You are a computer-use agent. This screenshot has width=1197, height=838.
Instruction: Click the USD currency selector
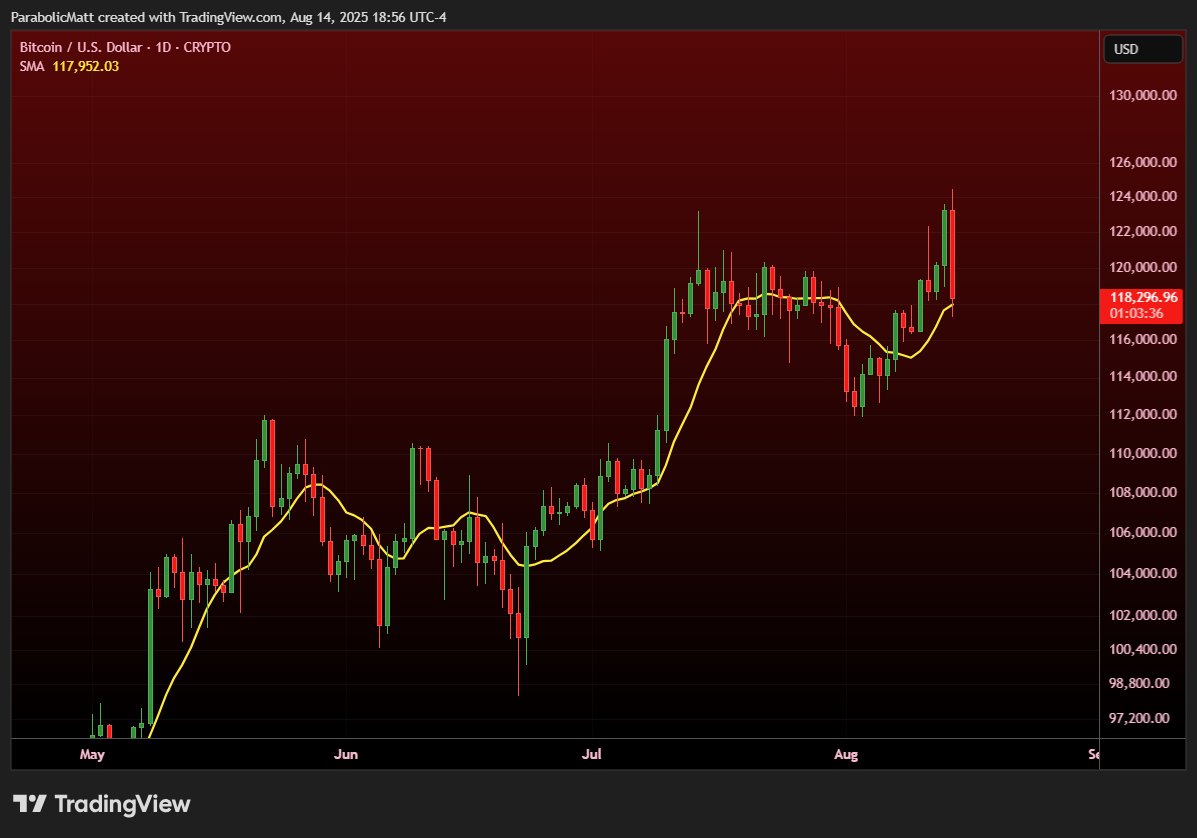pos(1142,49)
